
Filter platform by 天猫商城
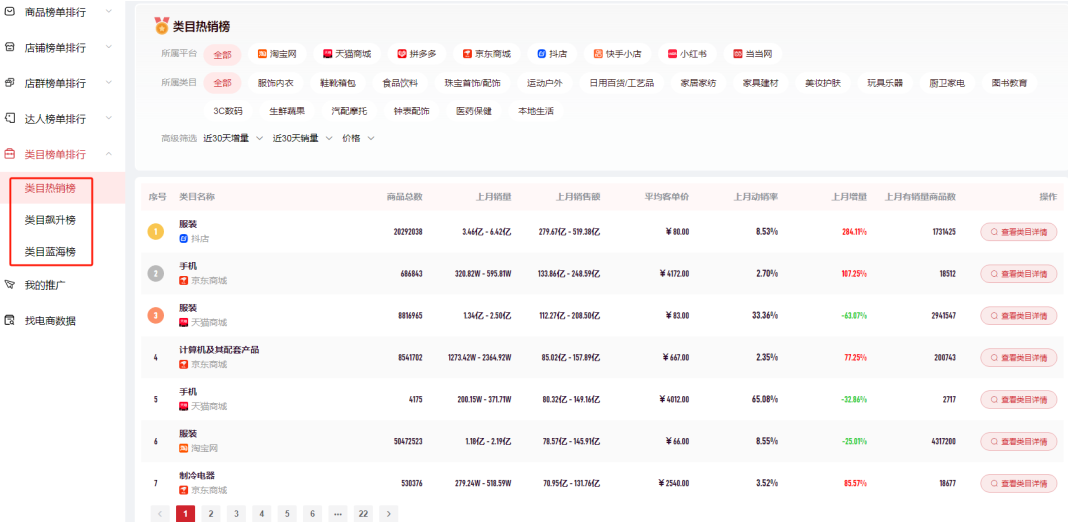[x=347, y=54]
